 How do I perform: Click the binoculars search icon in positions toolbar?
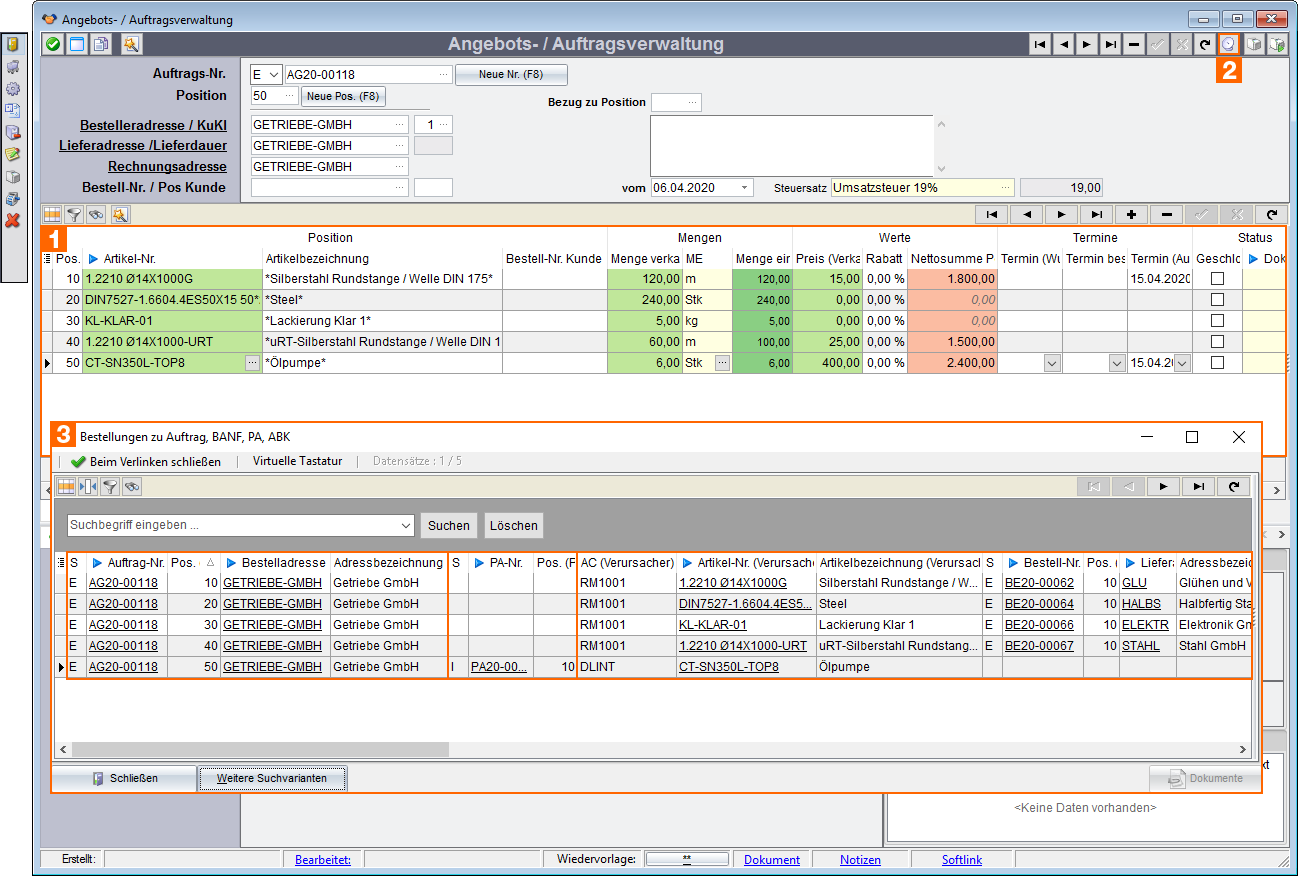(95, 214)
